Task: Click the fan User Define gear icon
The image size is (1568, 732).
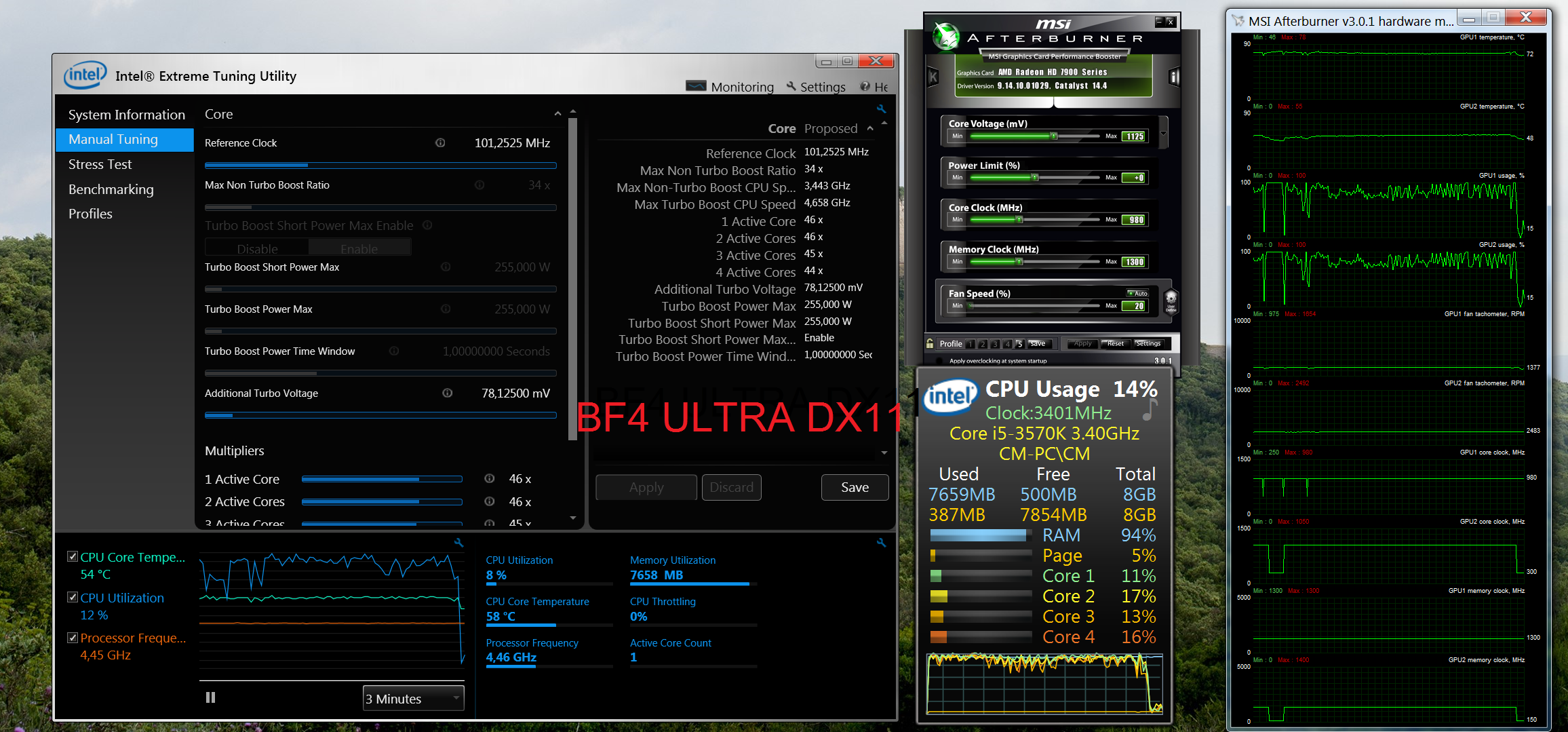Action: pos(1171,301)
